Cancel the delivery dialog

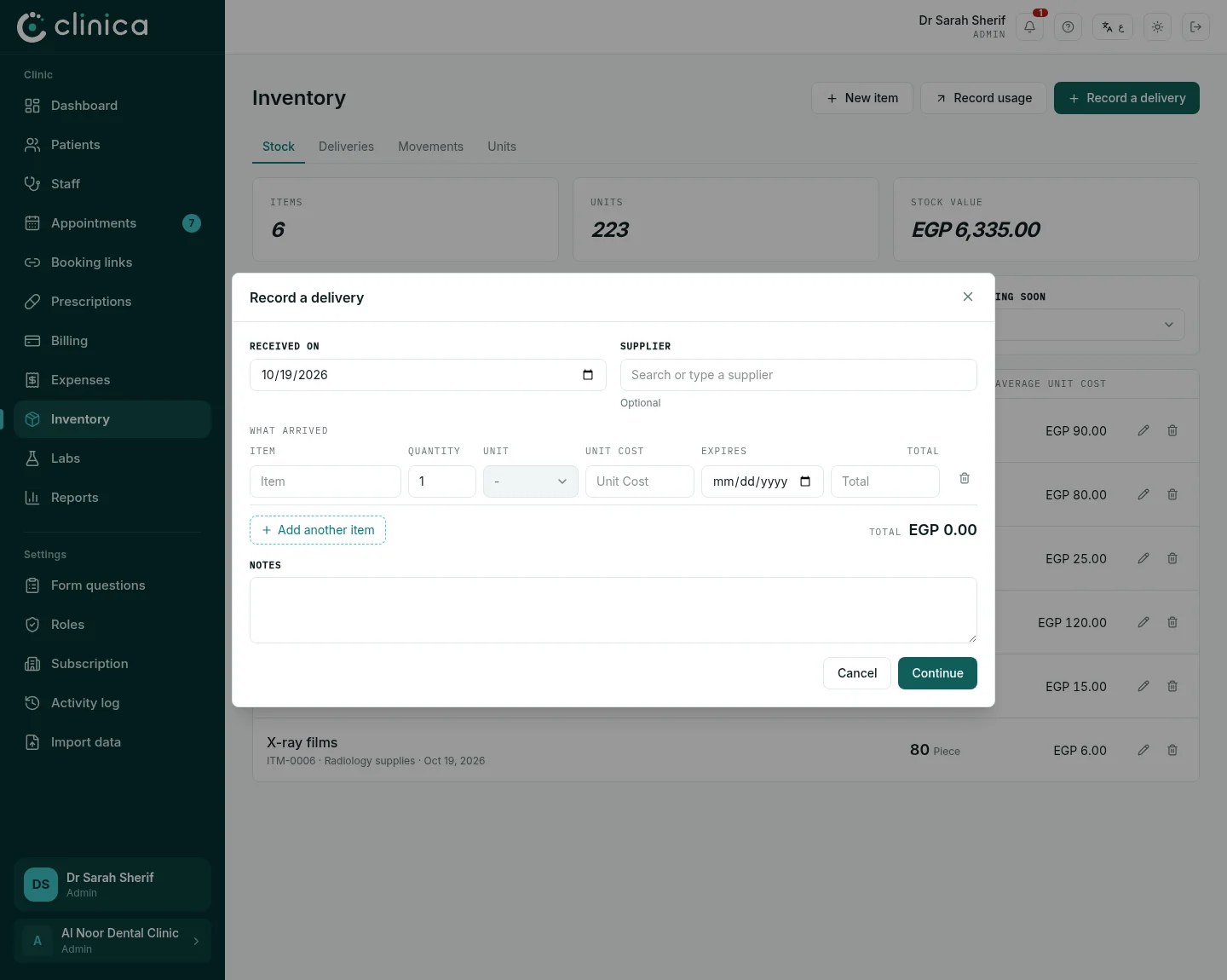857,673
